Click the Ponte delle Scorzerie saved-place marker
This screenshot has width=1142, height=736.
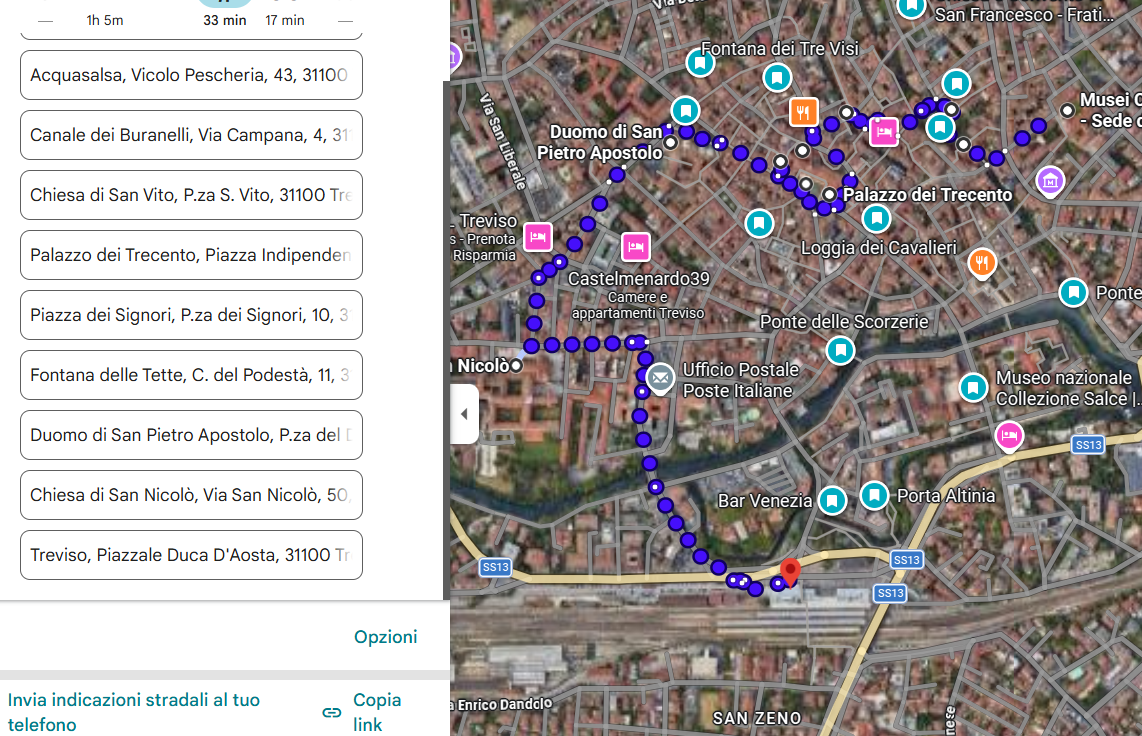(x=841, y=350)
